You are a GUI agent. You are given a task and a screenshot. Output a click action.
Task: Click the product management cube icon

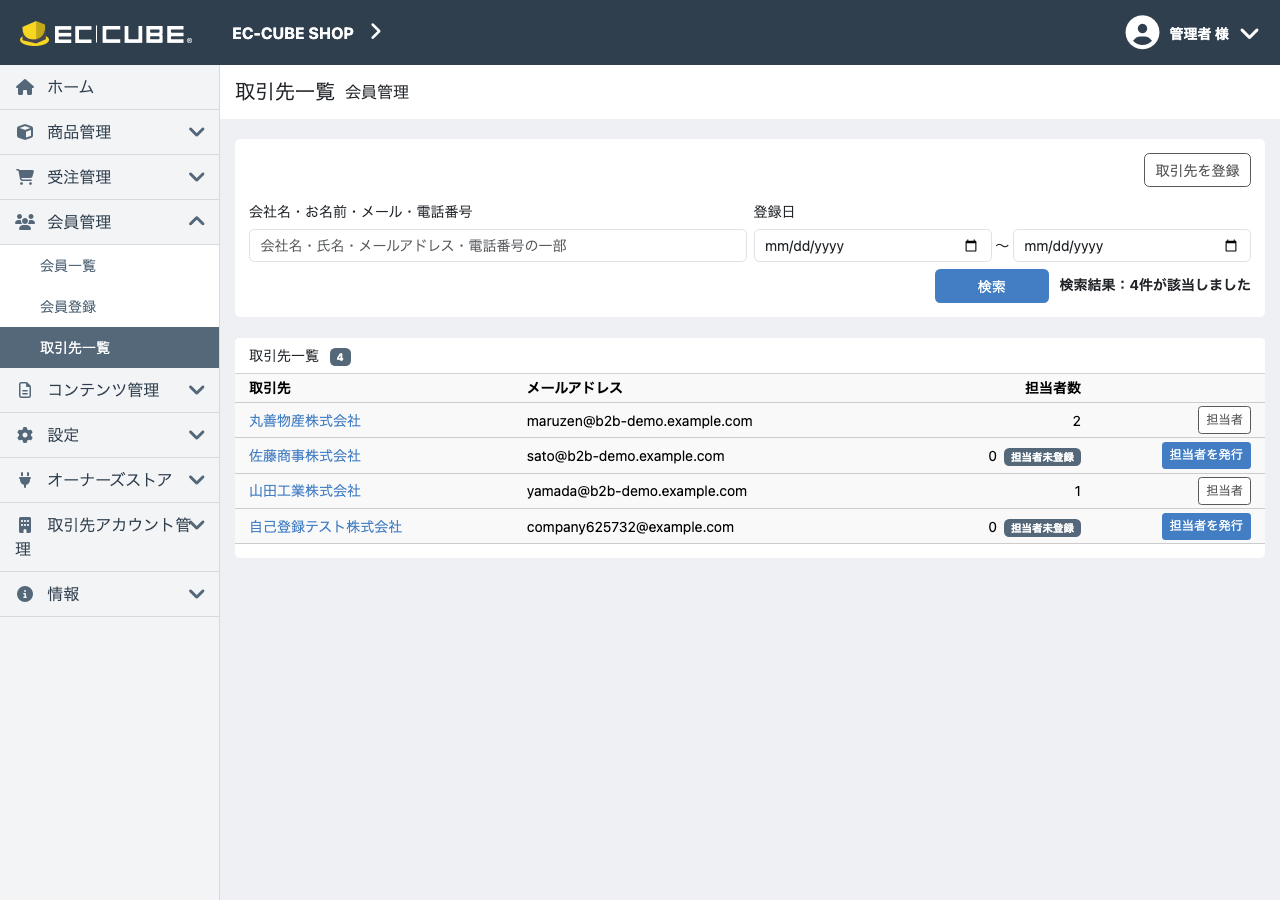25,132
